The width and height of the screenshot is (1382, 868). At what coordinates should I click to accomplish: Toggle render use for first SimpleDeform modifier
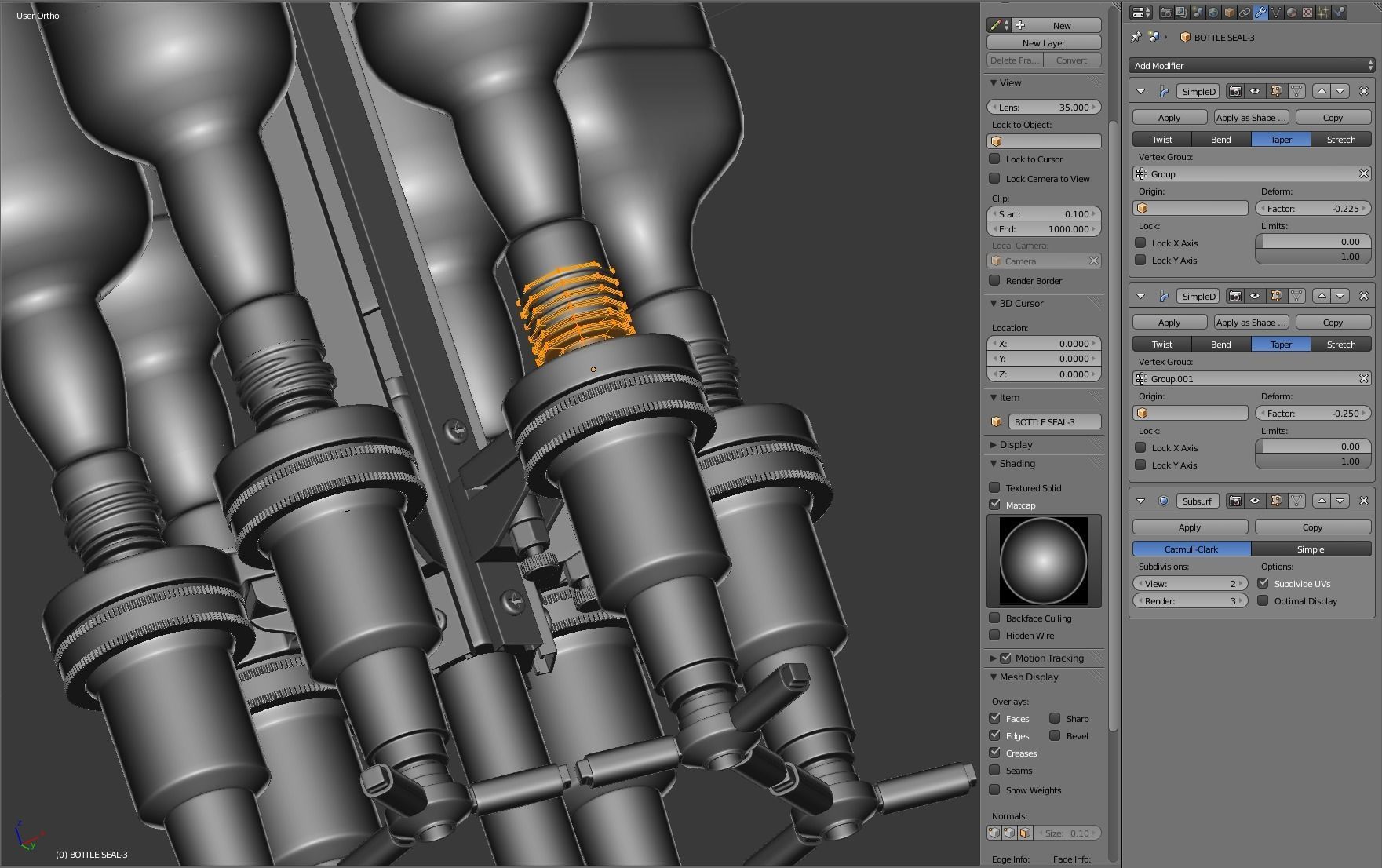click(x=1235, y=92)
